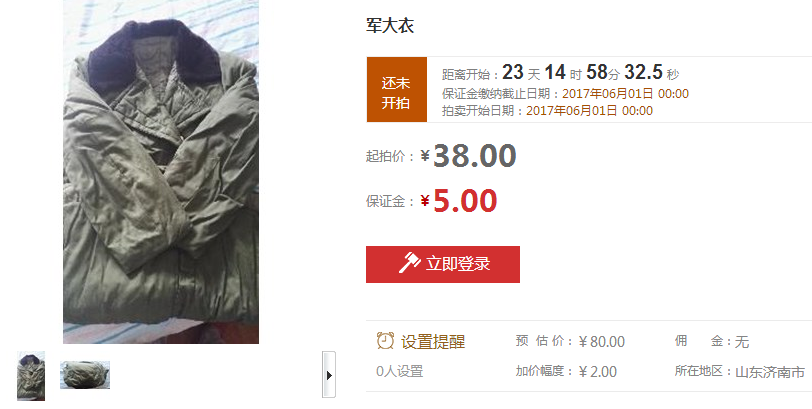Click the countdown timer text

click(560, 72)
